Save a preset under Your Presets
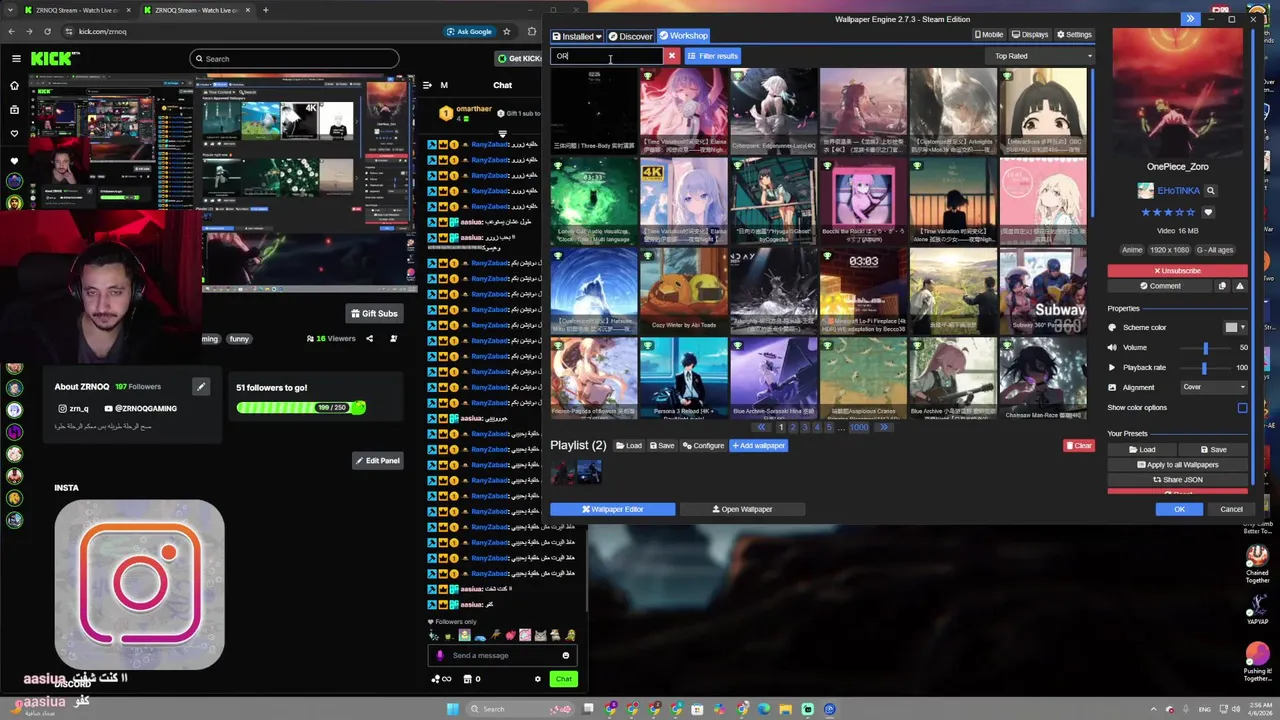Image resolution: width=1280 pixels, height=720 pixels. [1213, 449]
